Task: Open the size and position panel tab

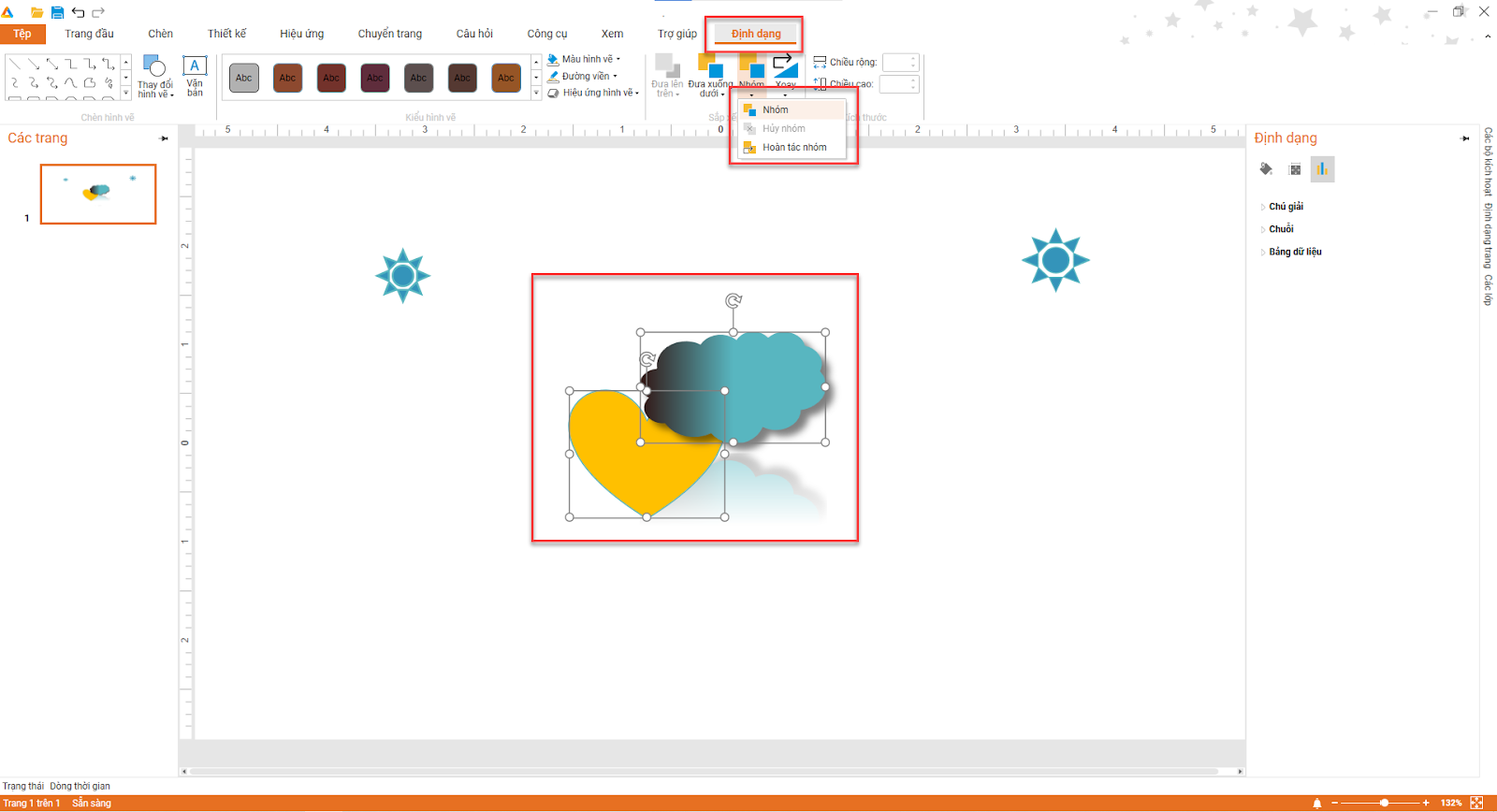Action: click(x=1295, y=169)
